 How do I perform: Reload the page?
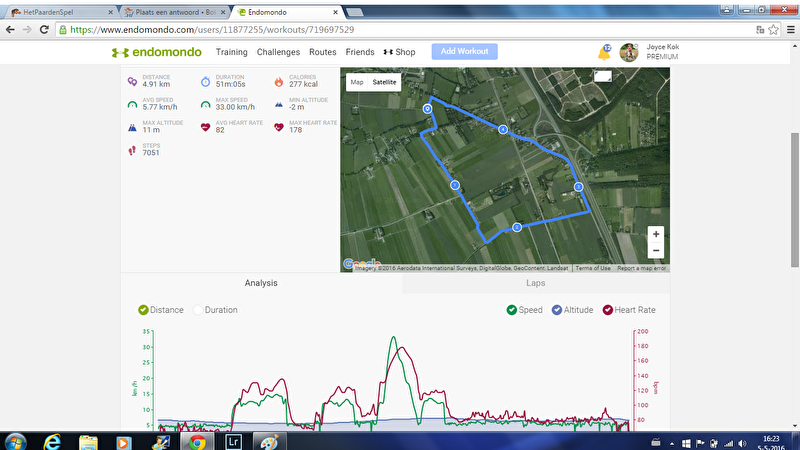pyautogui.click(x=44, y=30)
